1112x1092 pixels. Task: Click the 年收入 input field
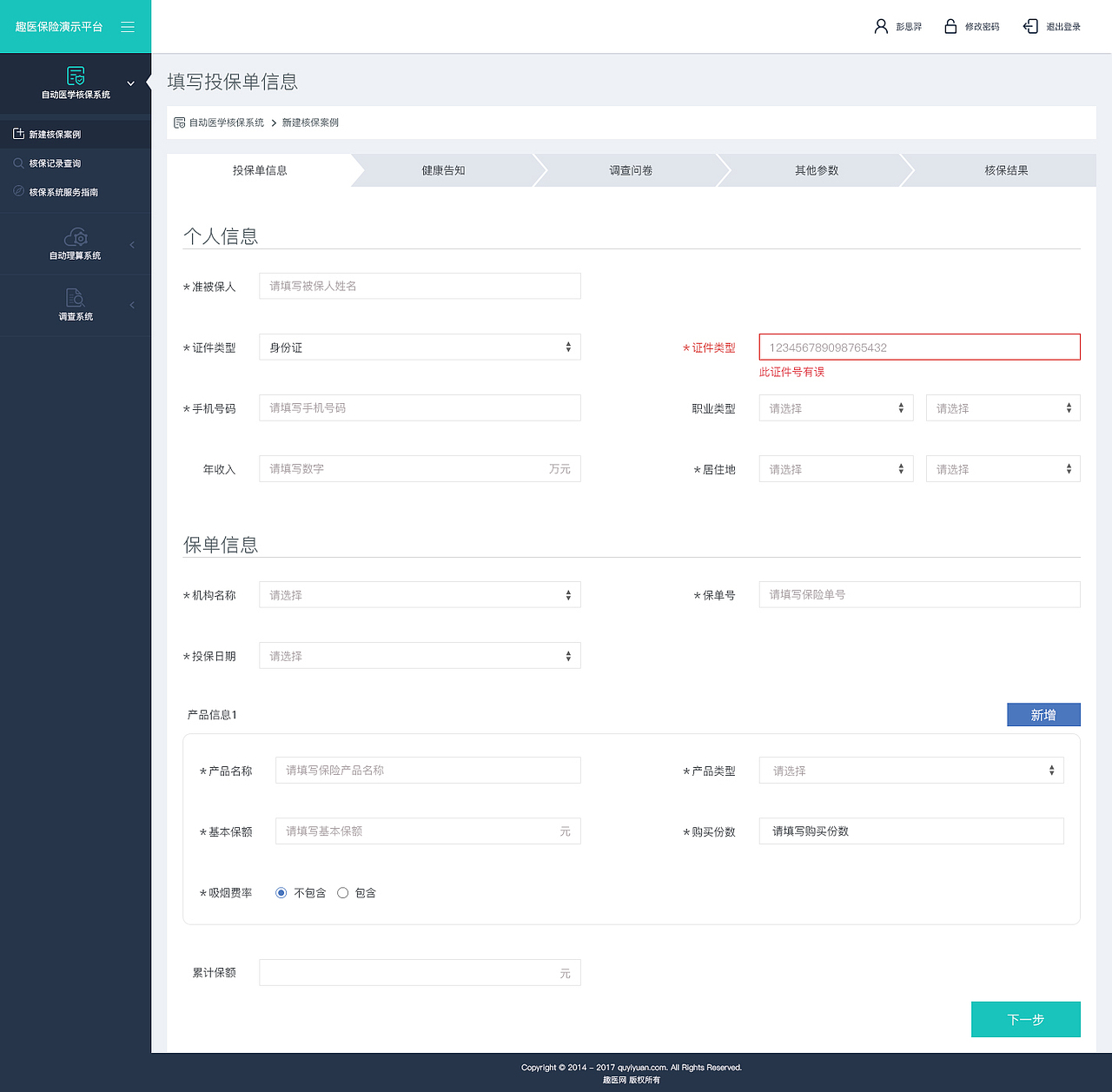pyautogui.click(x=420, y=468)
